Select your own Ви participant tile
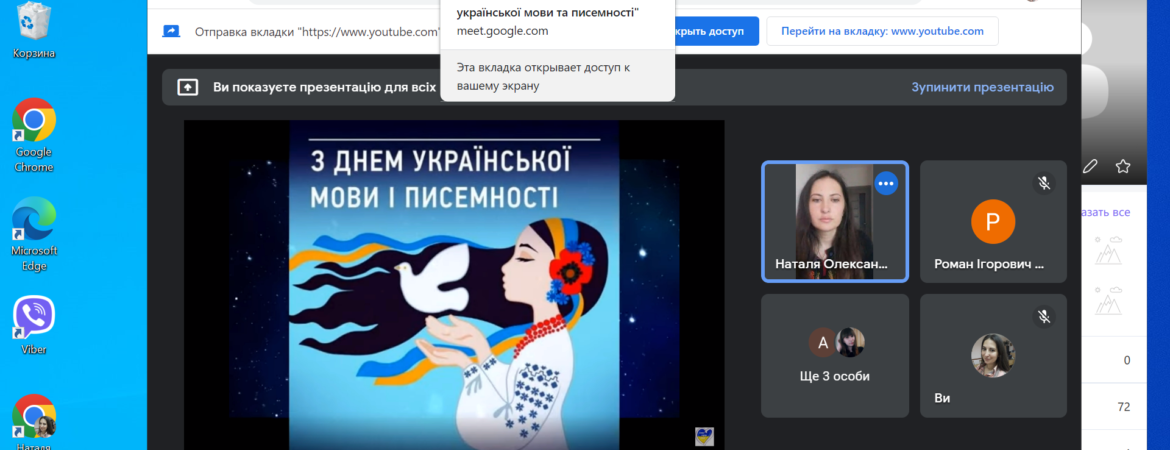This screenshot has width=1170, height=450. (993, 355)
